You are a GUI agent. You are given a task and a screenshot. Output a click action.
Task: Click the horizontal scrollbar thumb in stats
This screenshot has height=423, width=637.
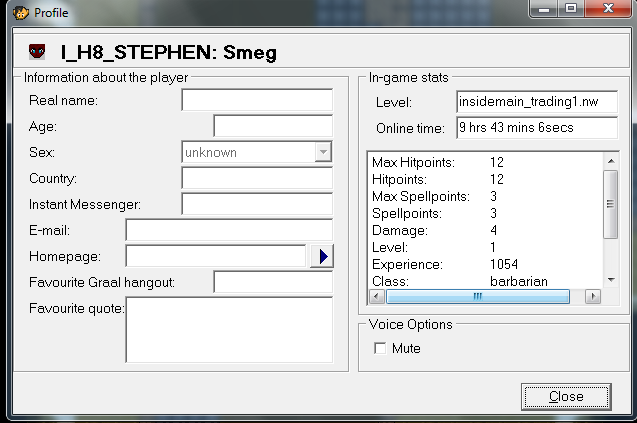[477, 297]
